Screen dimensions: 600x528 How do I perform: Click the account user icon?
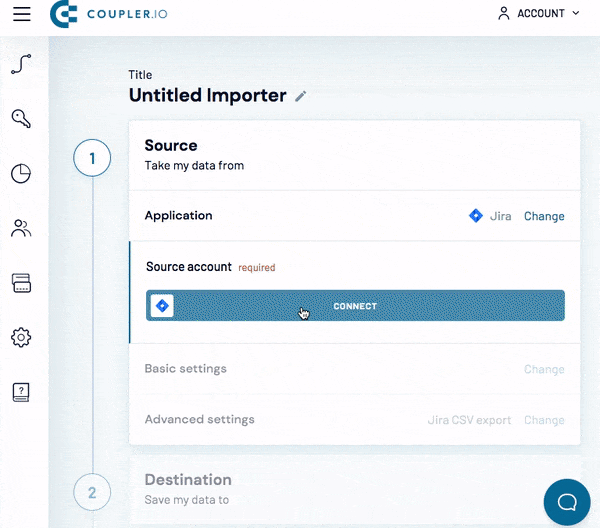504,13
